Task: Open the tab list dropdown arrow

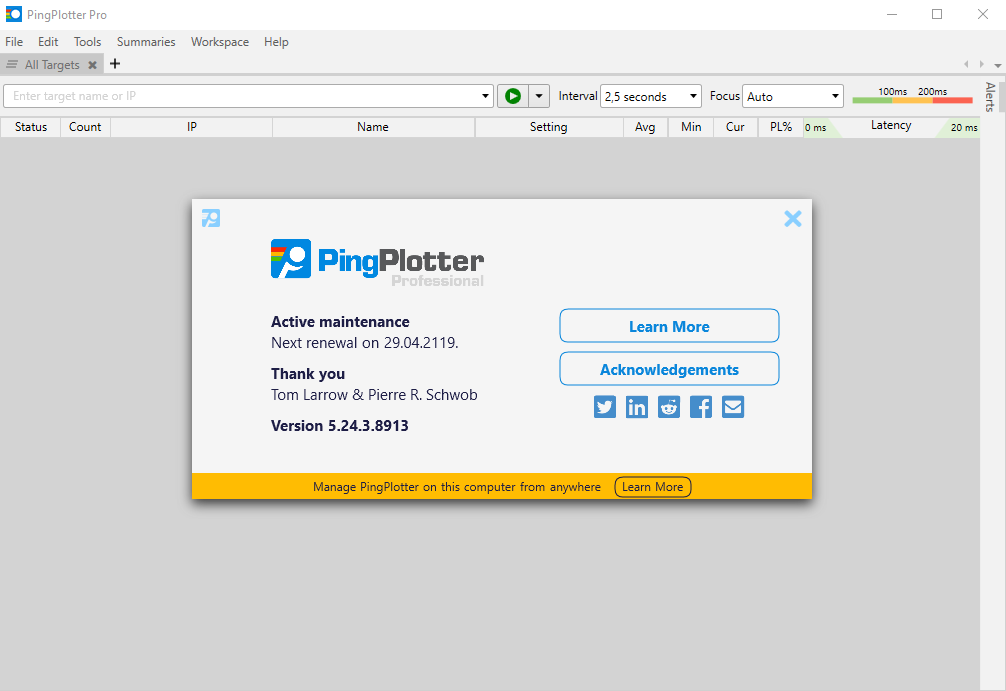Action: point(998,65)
